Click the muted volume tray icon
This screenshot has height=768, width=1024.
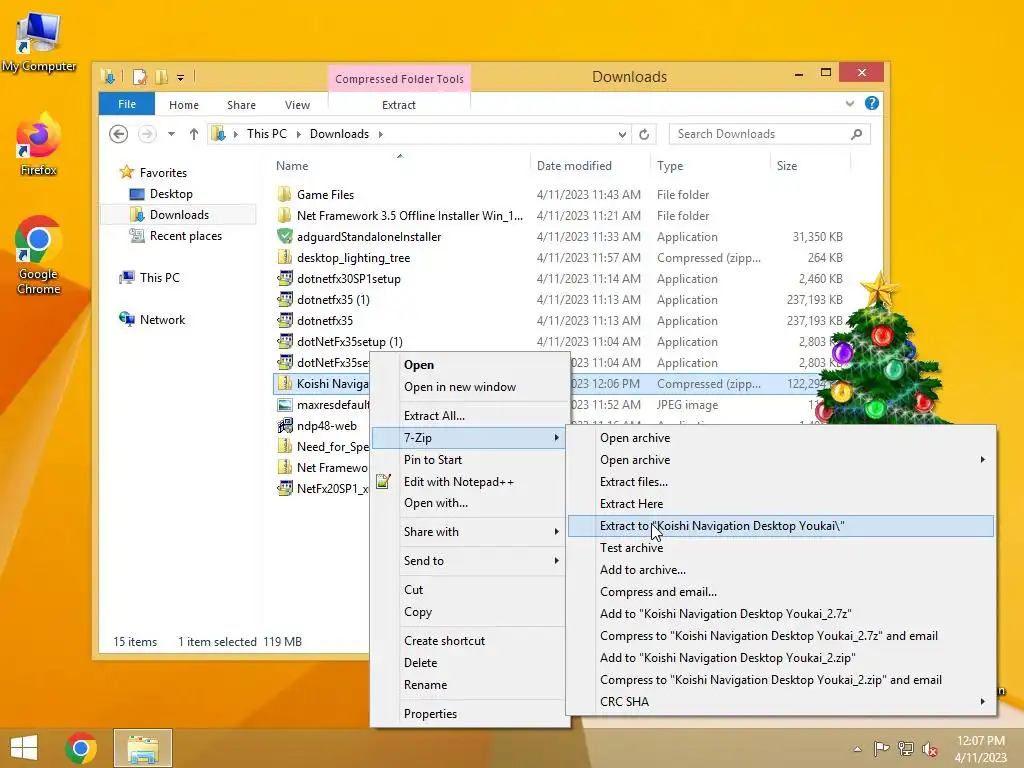click(929, 749)
